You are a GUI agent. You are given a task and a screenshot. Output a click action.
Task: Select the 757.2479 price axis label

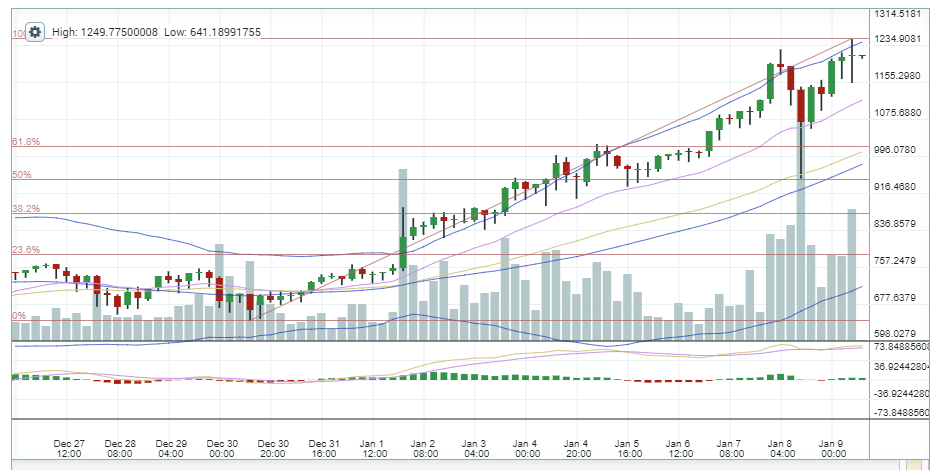point(897,261)
